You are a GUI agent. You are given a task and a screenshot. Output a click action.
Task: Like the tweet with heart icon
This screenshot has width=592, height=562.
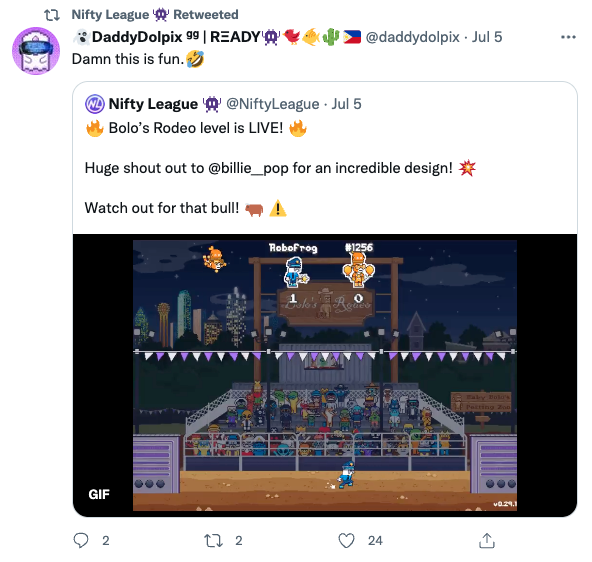point(346,540)
